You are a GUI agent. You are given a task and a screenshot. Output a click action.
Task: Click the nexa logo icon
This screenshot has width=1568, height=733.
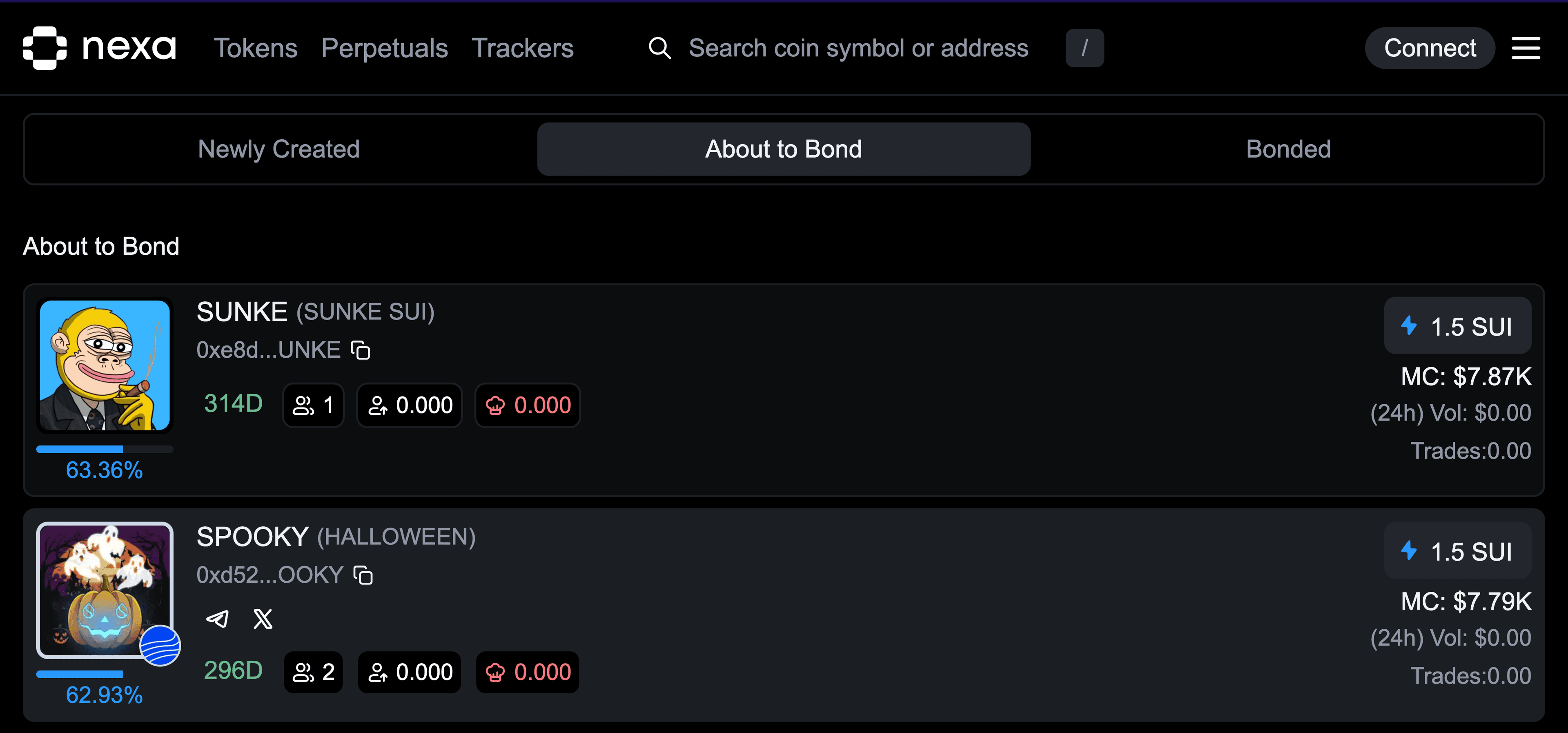[x=45, y=48]
